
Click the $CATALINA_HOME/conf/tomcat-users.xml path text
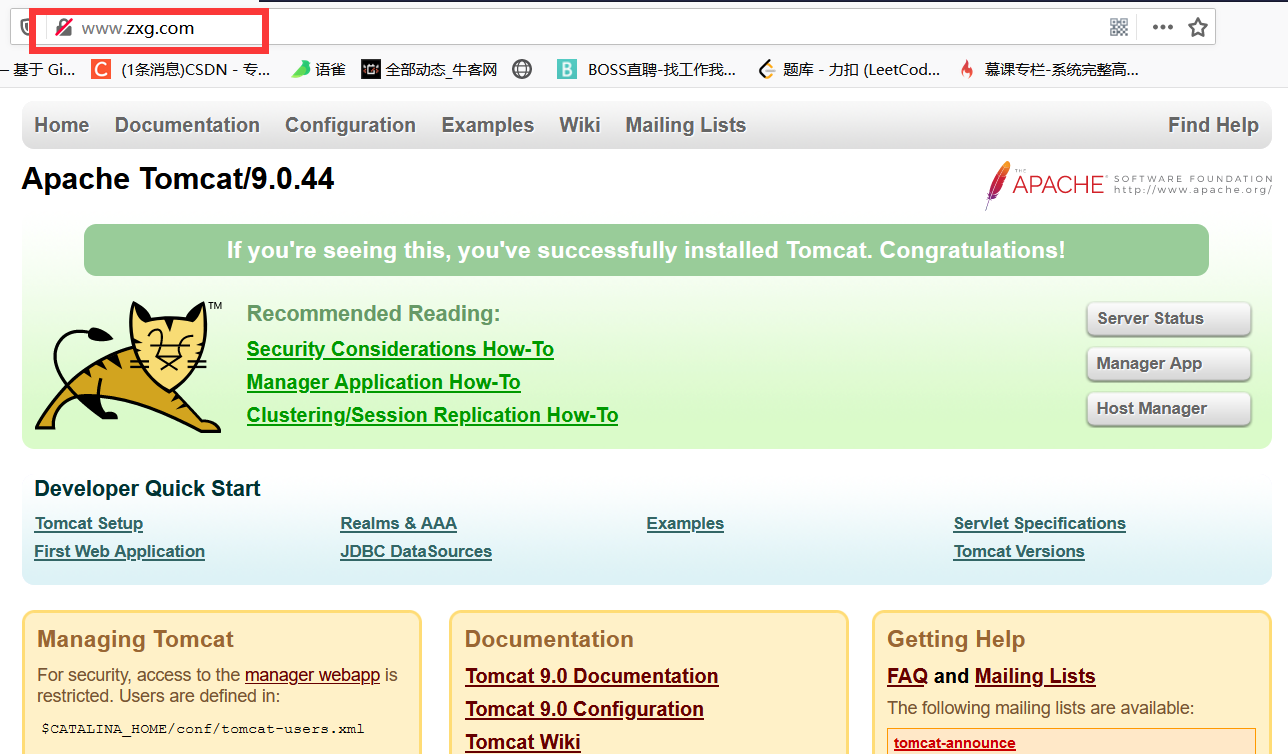coord(202,728)
